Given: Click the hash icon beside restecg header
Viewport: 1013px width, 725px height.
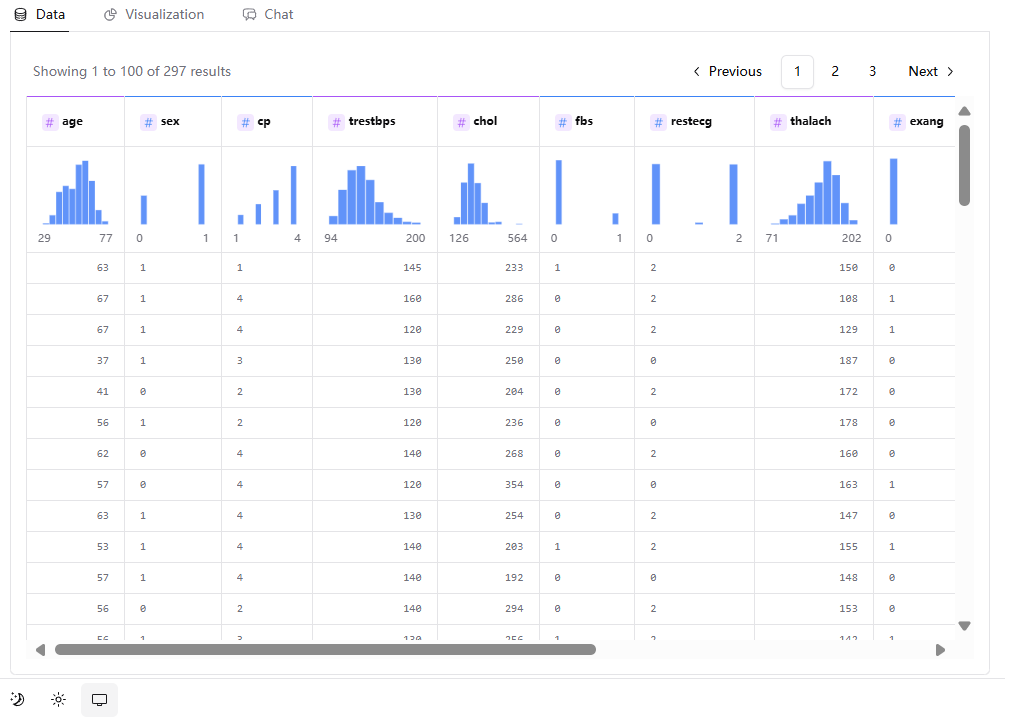Looking at the screenshot, I should coord(658,122).
